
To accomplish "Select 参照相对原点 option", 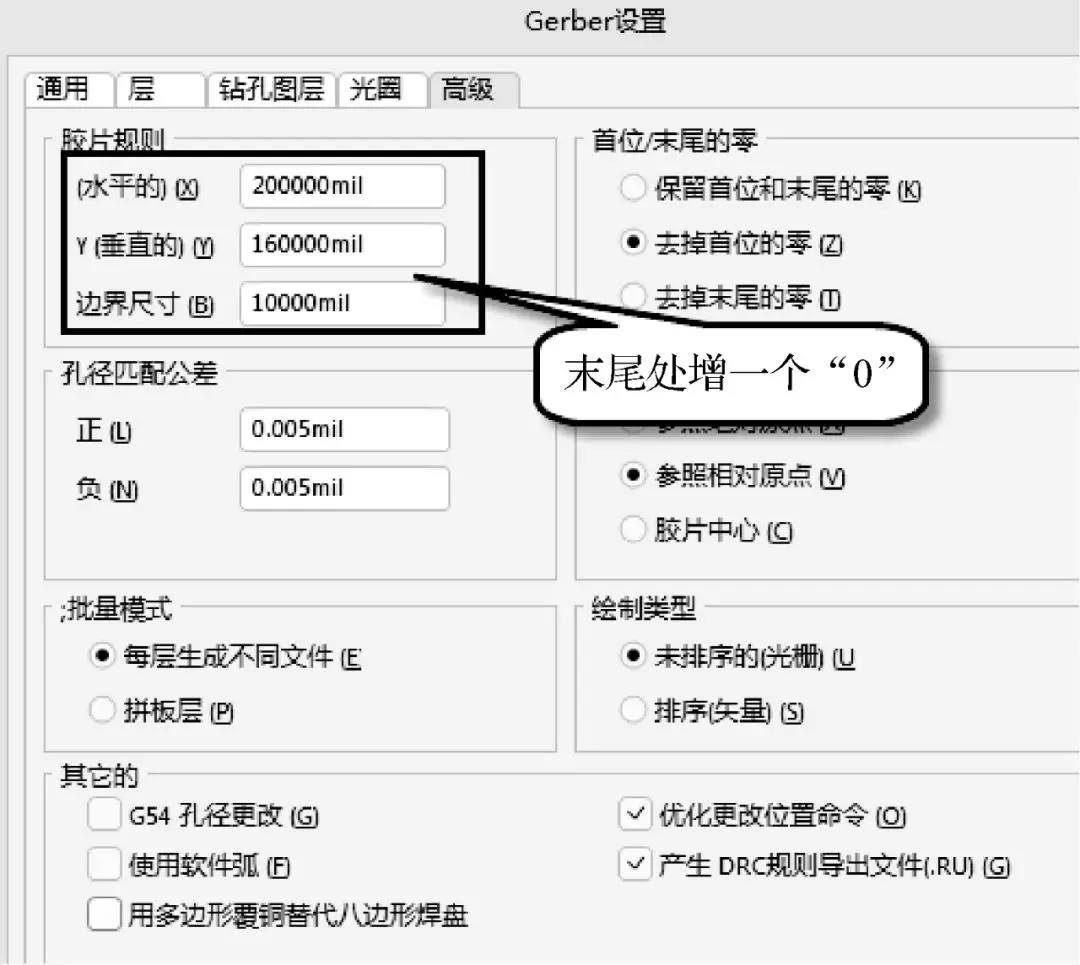I will tap(633, 478).
